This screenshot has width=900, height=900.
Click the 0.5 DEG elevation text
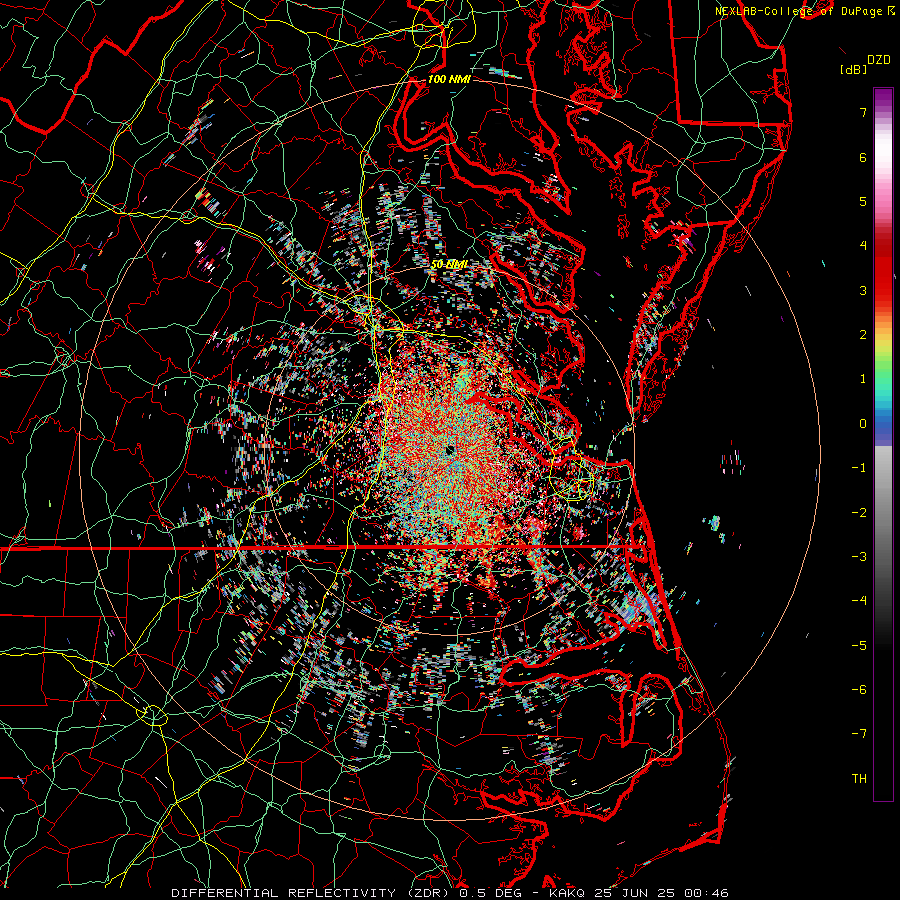[490, 893]
